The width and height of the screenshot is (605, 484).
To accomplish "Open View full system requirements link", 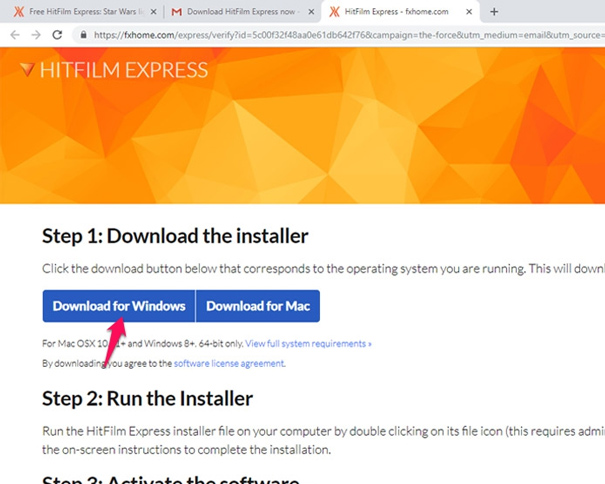I will (x=308, y=344).
